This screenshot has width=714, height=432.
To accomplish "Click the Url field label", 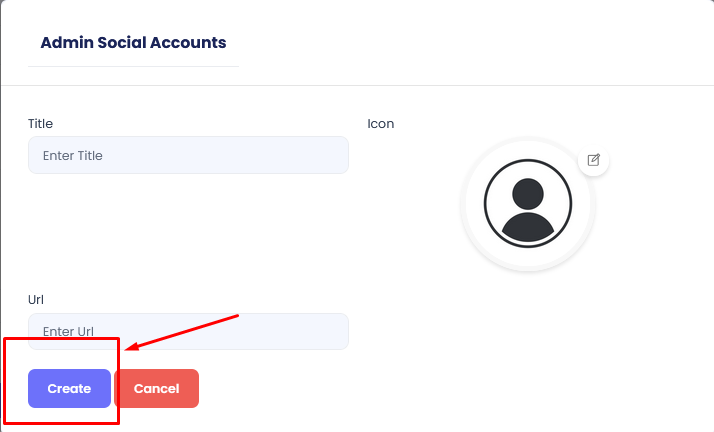I will tap(36, 299).
